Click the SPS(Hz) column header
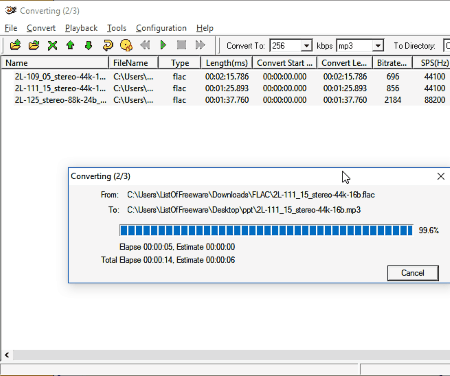 (x=432, y=63)
